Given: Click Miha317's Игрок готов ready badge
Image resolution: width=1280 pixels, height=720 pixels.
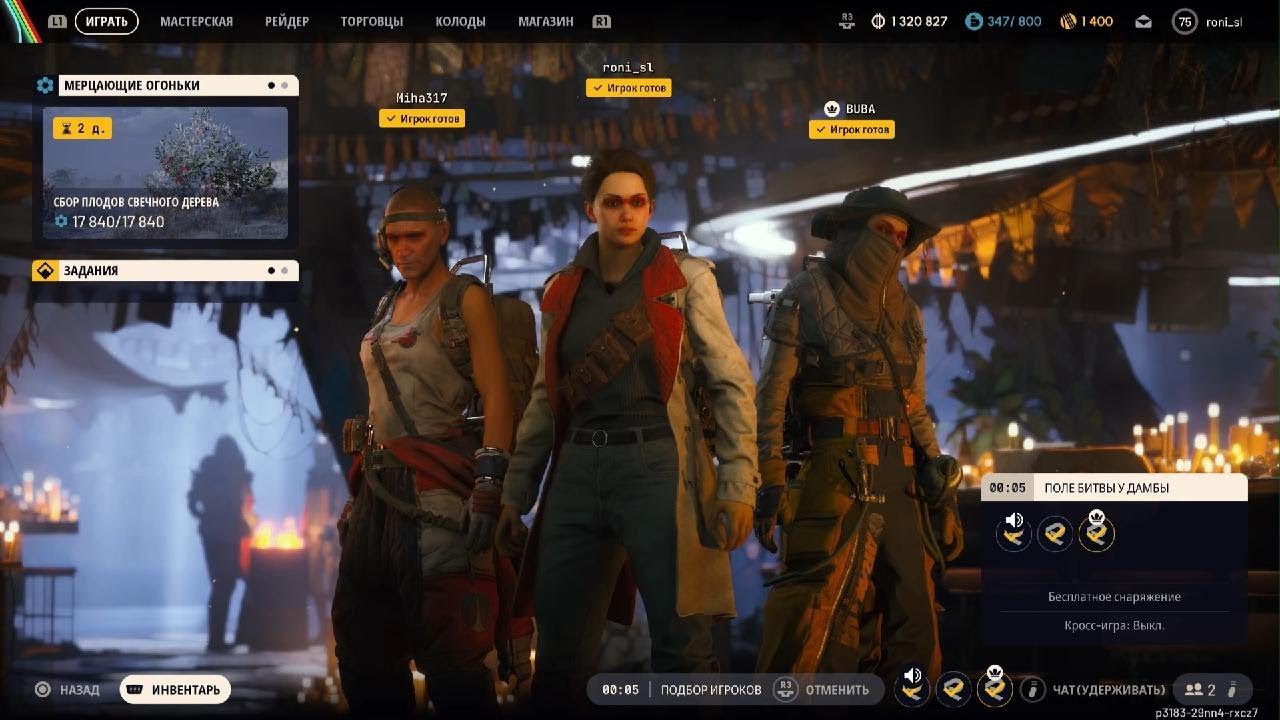Looking at the screenshot, I should [x=422, y=118].
